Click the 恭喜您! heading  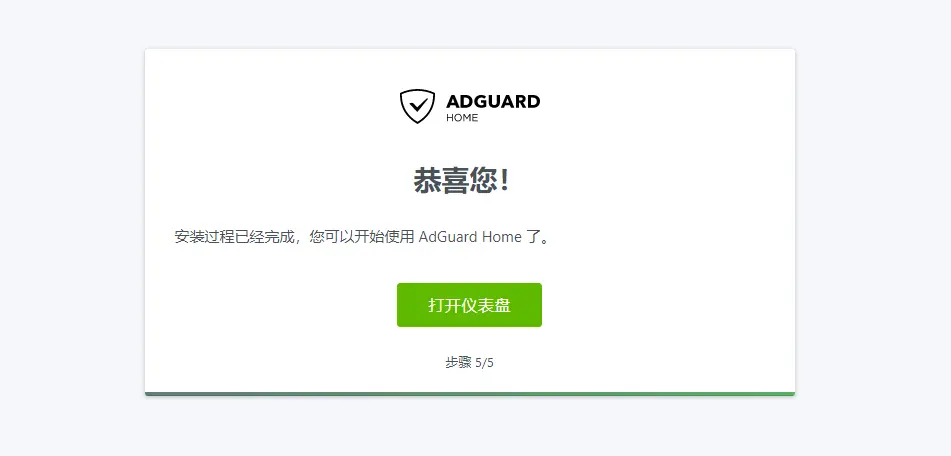(462, 181)
